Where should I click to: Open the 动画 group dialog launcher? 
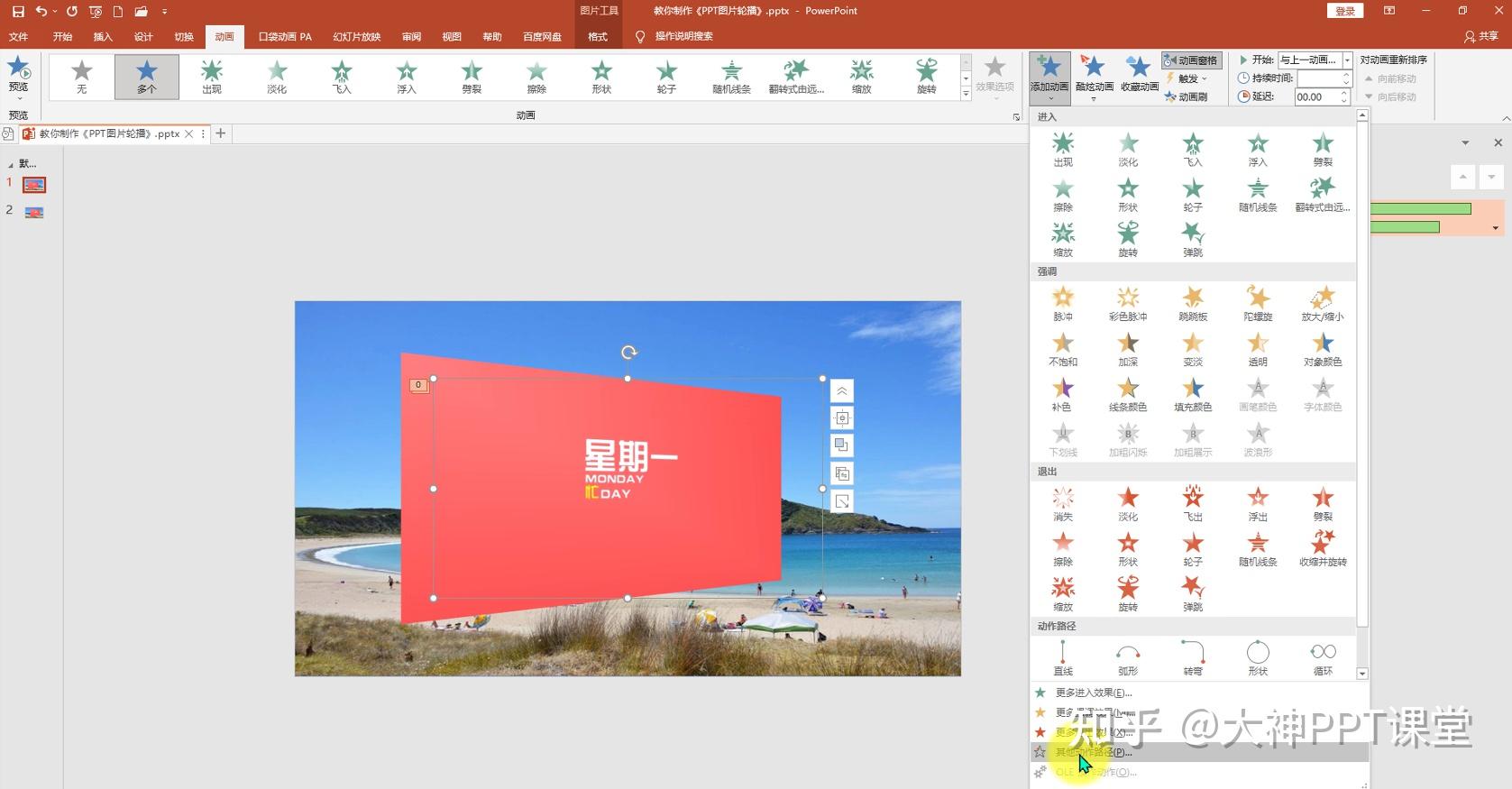point(1017,117)
